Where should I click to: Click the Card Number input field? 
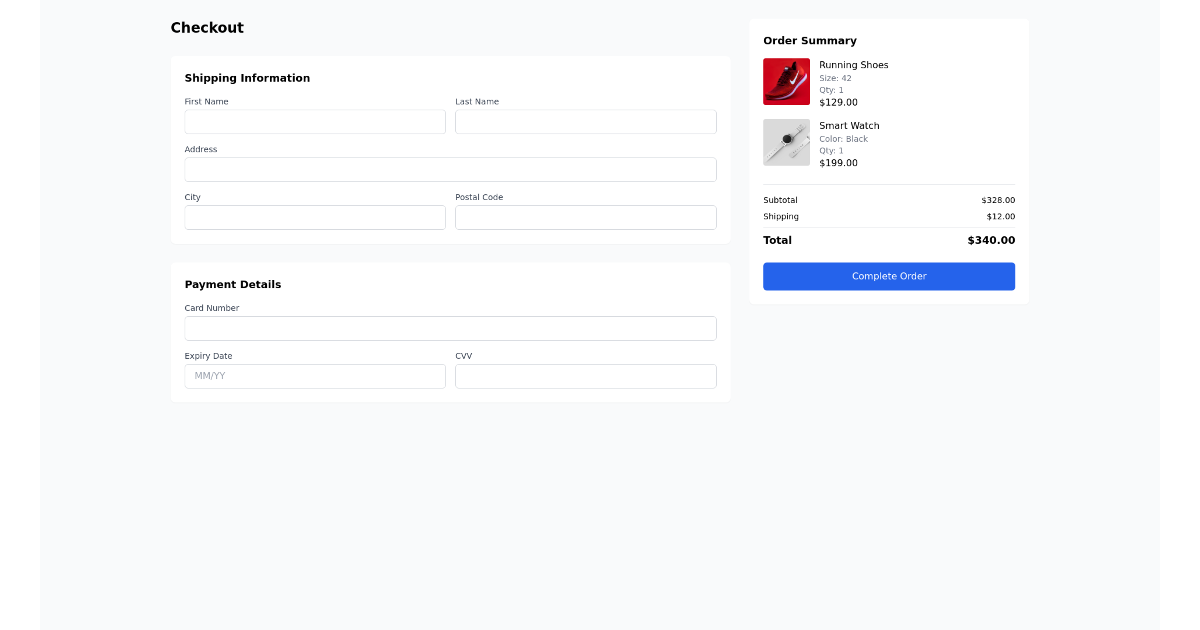coord(450,328)
